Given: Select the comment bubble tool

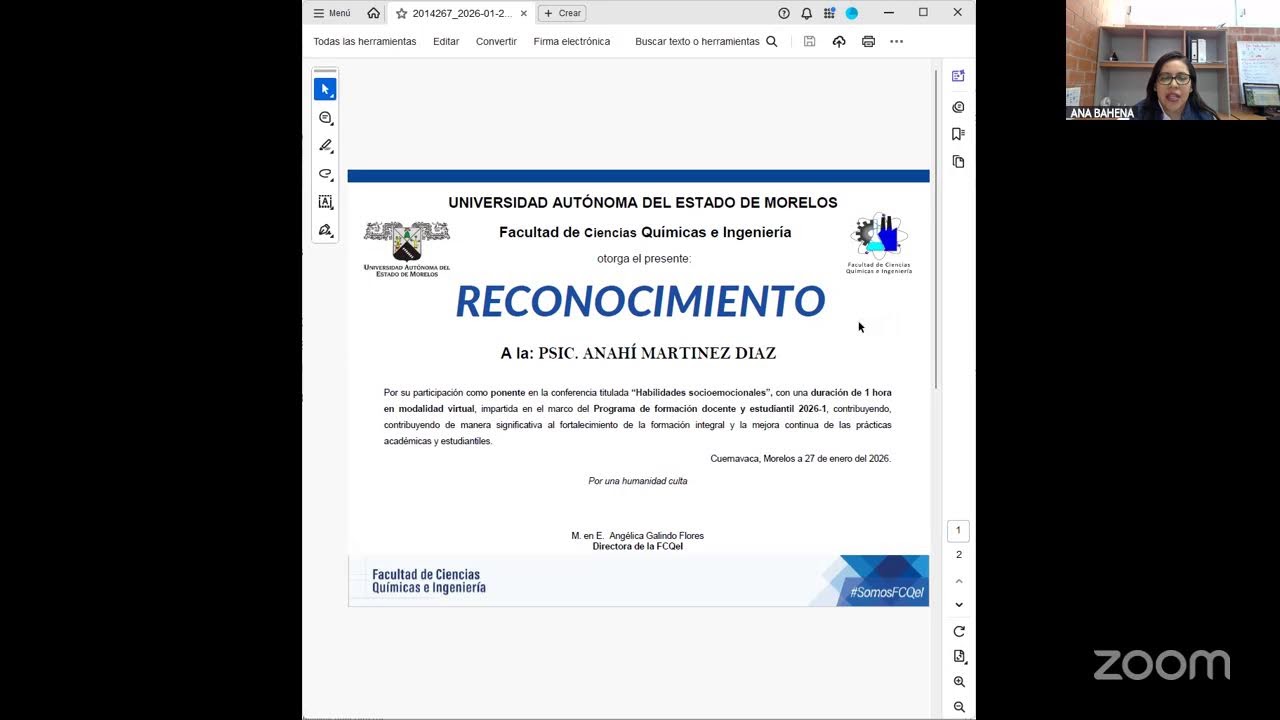Looking at the screenshot, I should click(x=325, y=118).
